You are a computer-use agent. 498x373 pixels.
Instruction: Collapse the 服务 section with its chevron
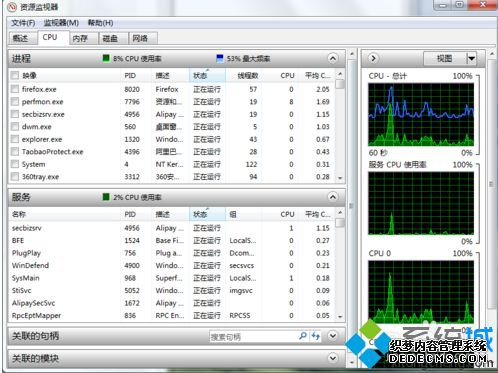click(333, 197)
